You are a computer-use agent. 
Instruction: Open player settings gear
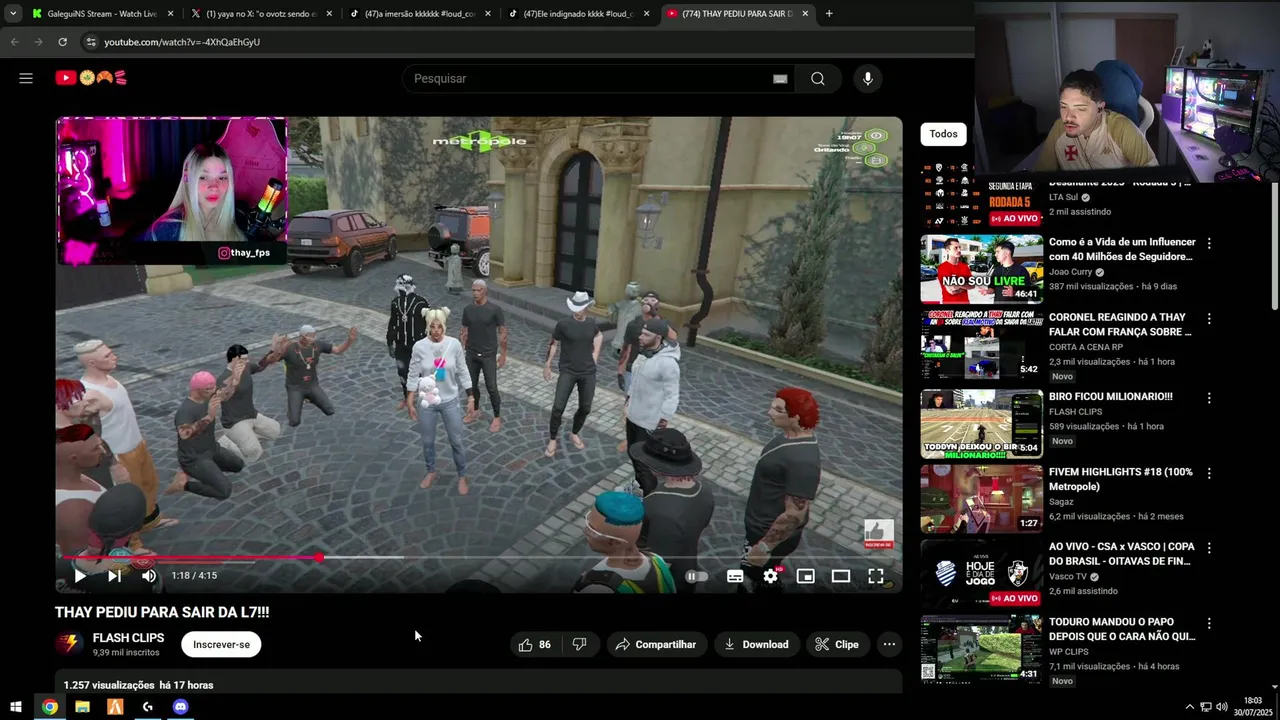(770, 576)
